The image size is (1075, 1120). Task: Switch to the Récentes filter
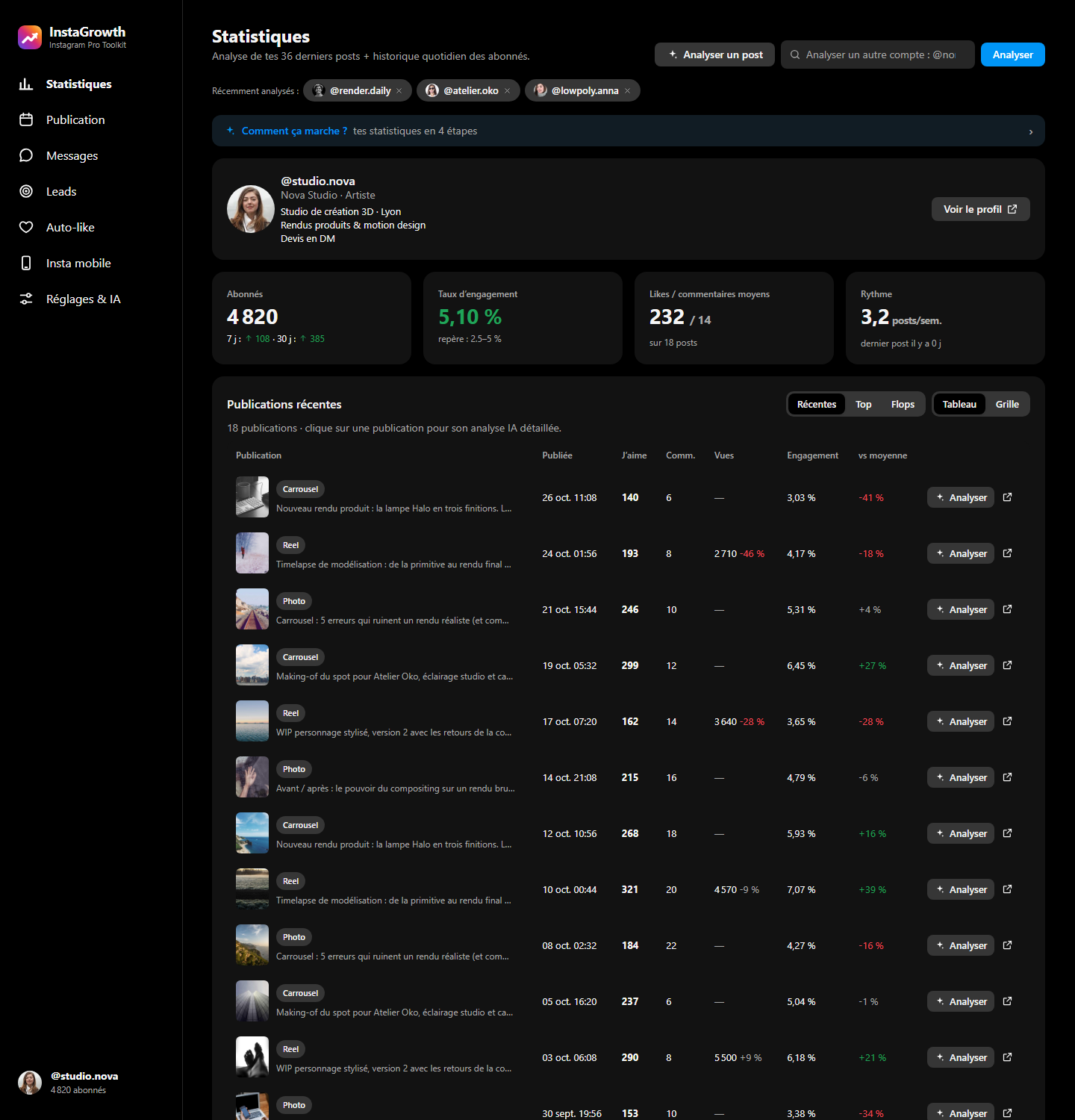point(817,405)
